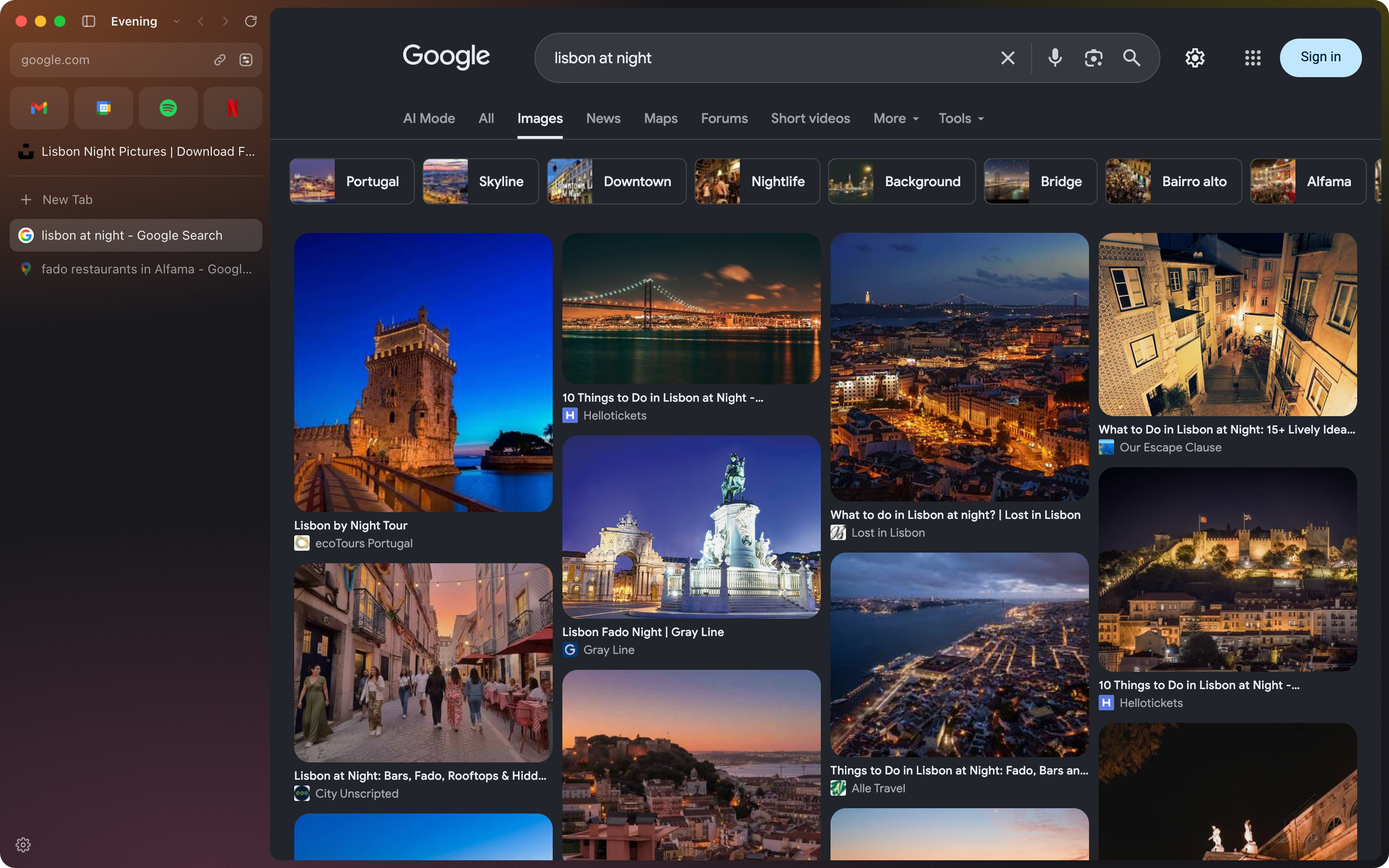Filter images by Bairro alto chip

point(1174,181)
